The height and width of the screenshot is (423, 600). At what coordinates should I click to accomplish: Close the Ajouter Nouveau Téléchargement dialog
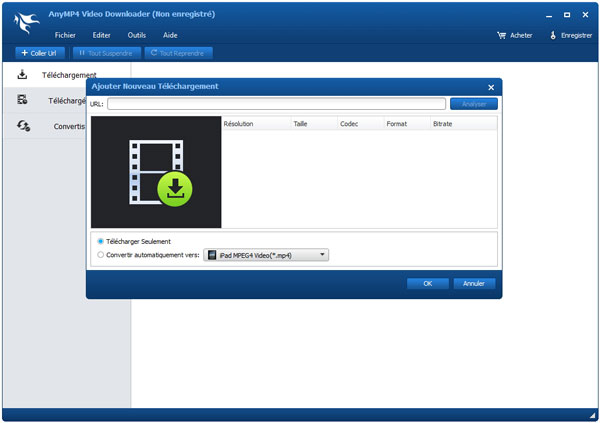[490, 88]
